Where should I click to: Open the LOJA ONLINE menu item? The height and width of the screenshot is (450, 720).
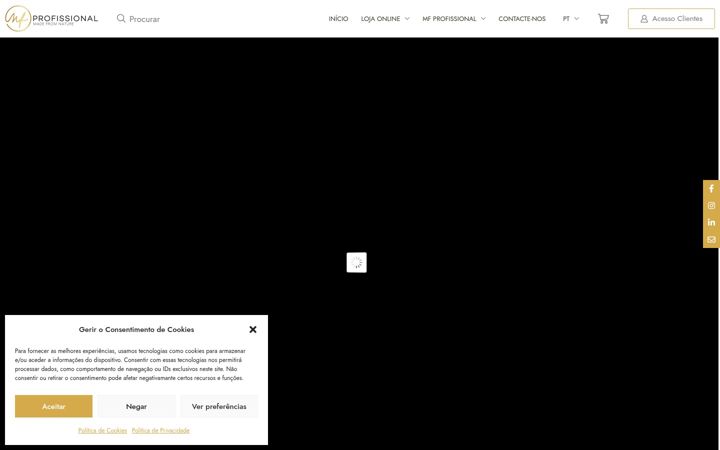tap(380, 19)
